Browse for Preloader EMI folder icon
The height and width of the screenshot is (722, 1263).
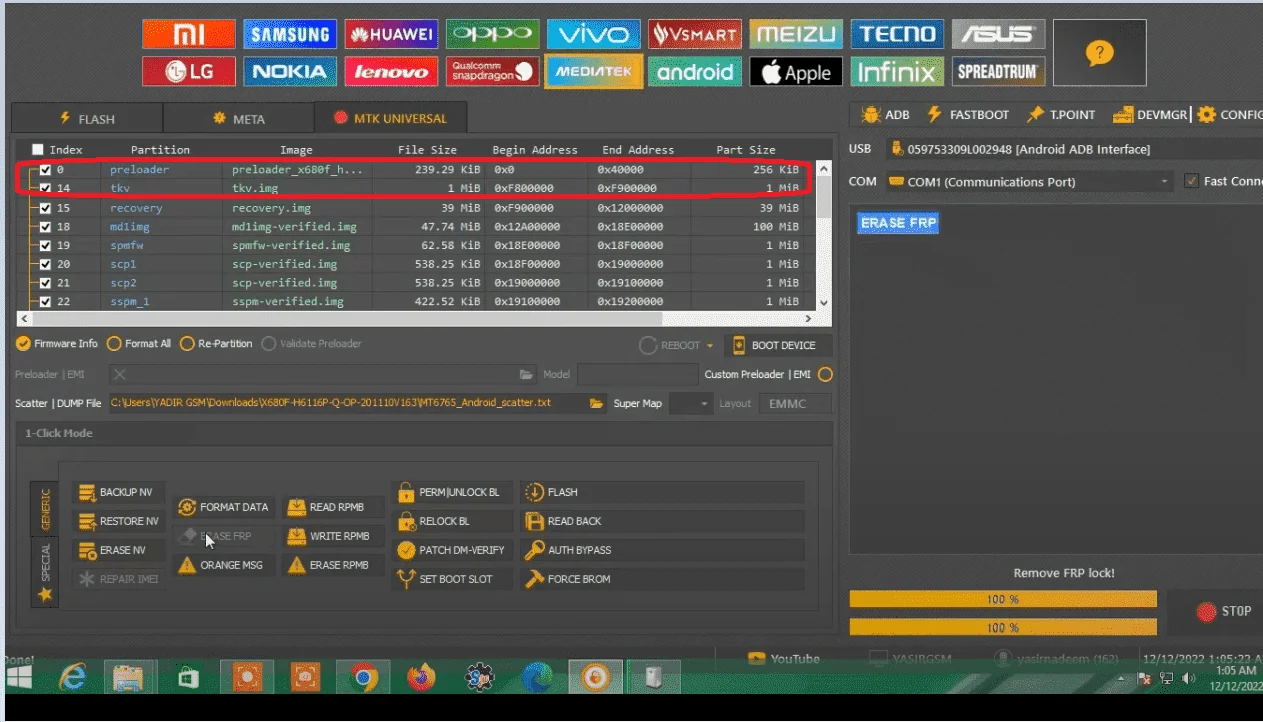click(x=526, y=374)
